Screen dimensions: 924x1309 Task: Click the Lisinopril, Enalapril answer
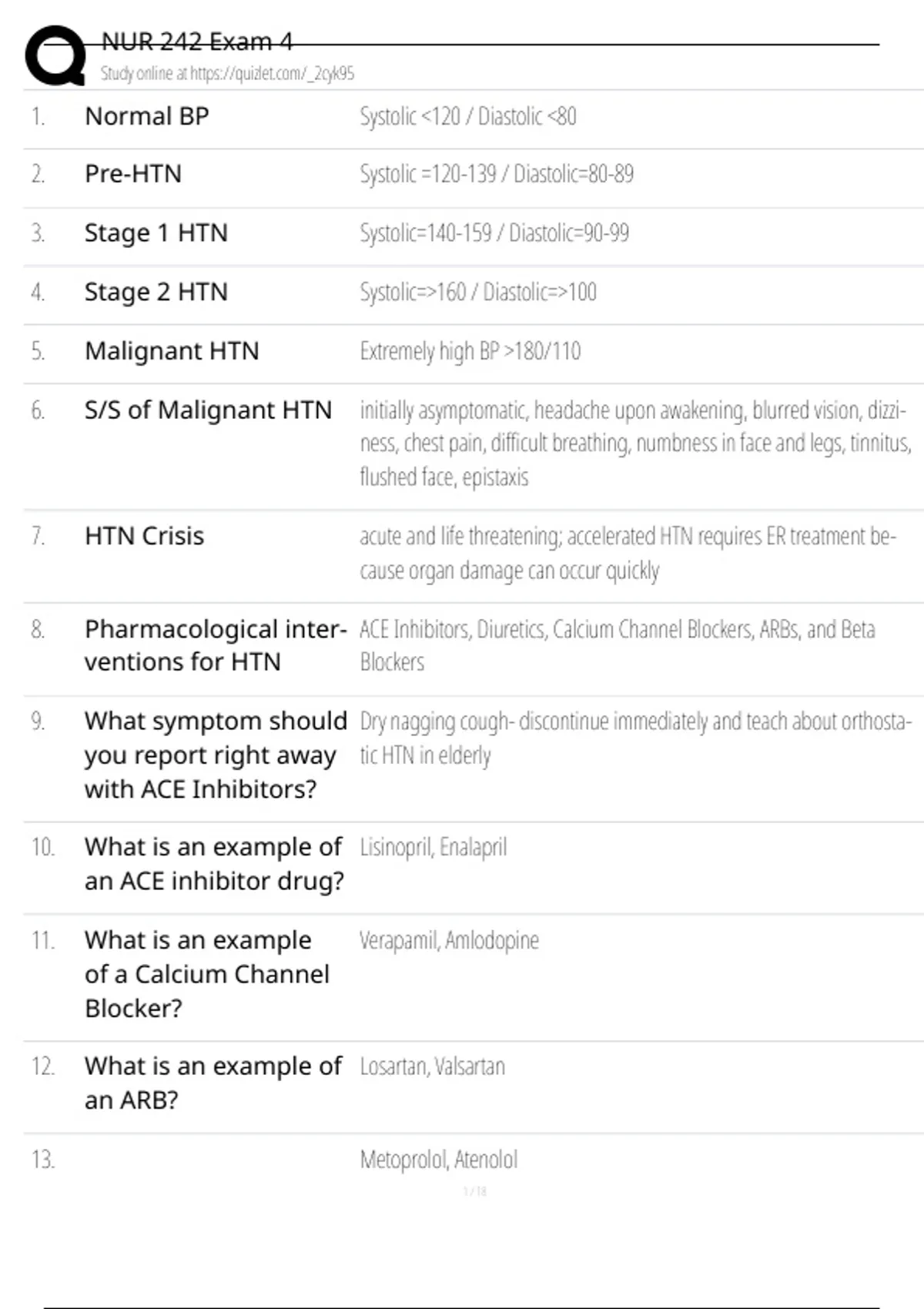click(x=434, y=847)
